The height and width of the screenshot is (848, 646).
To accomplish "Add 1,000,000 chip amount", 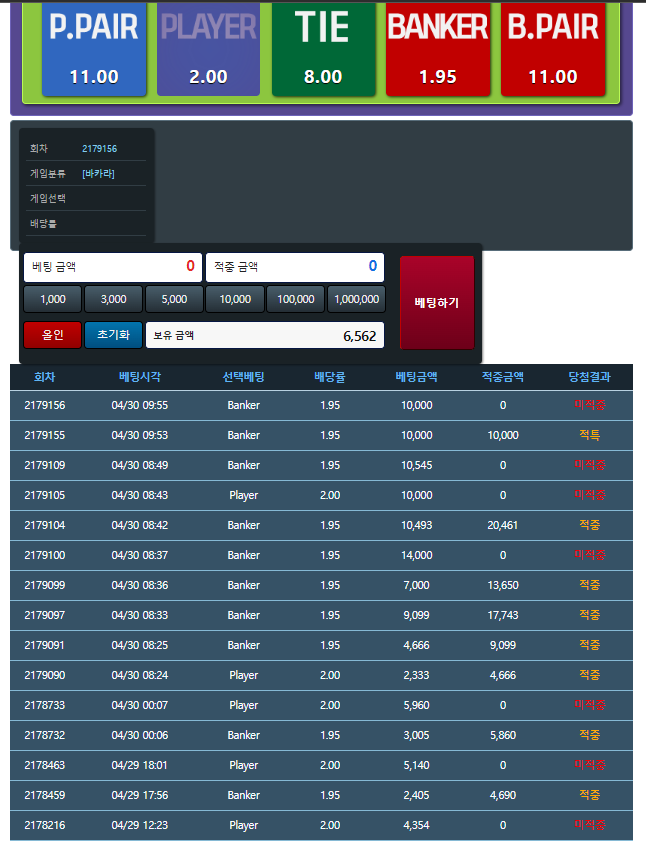I will tap(357, 299).
